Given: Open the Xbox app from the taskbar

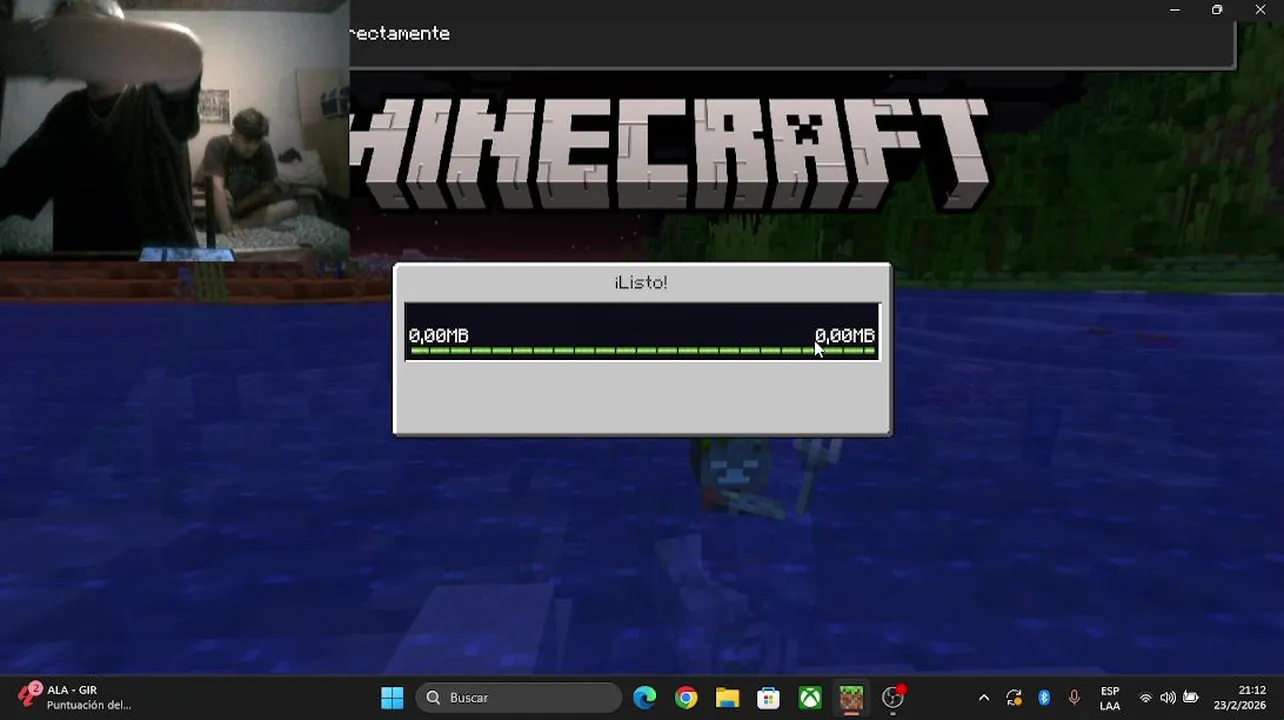Looking at the screenshot, I should pos(810,697).
